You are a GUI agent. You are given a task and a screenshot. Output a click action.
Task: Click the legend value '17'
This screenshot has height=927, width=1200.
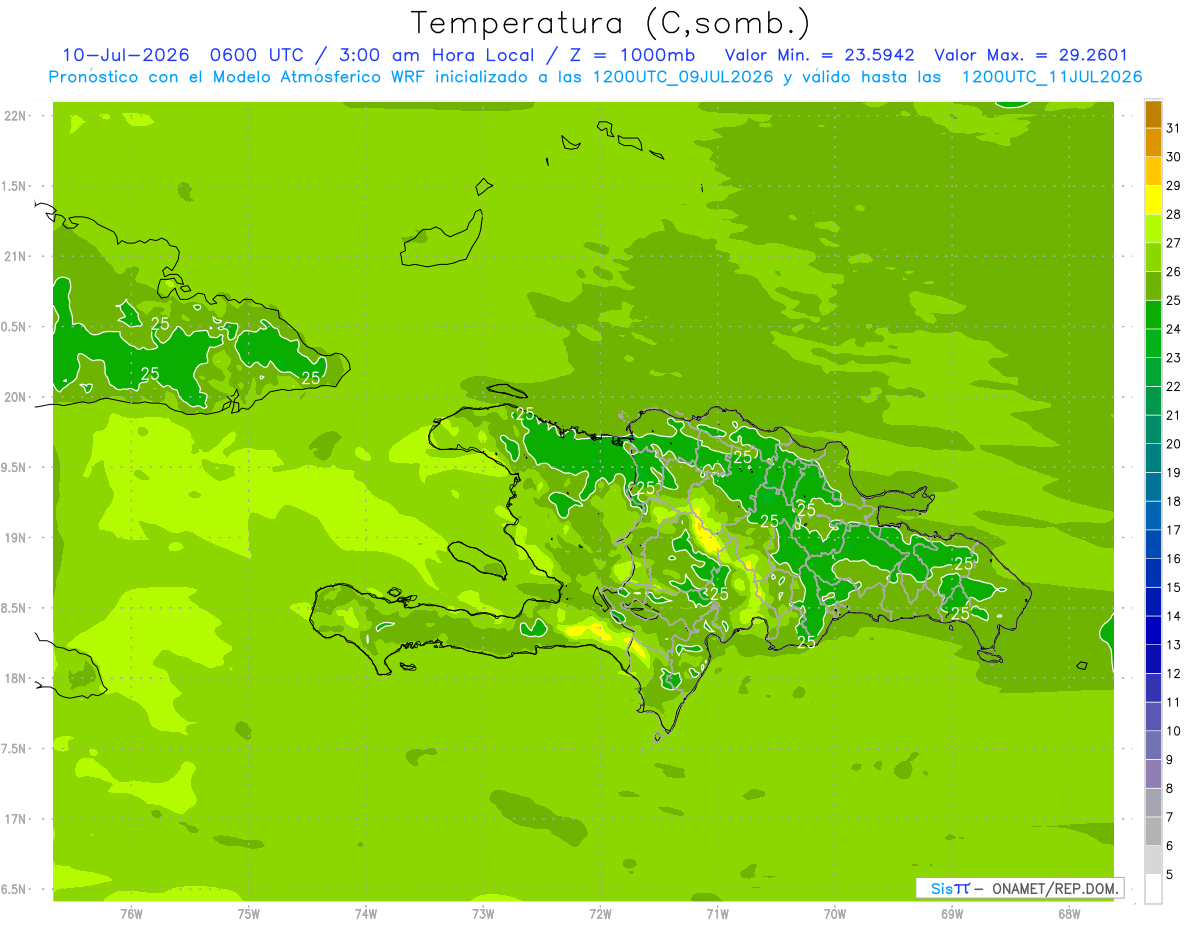[x=1174, y=530]
